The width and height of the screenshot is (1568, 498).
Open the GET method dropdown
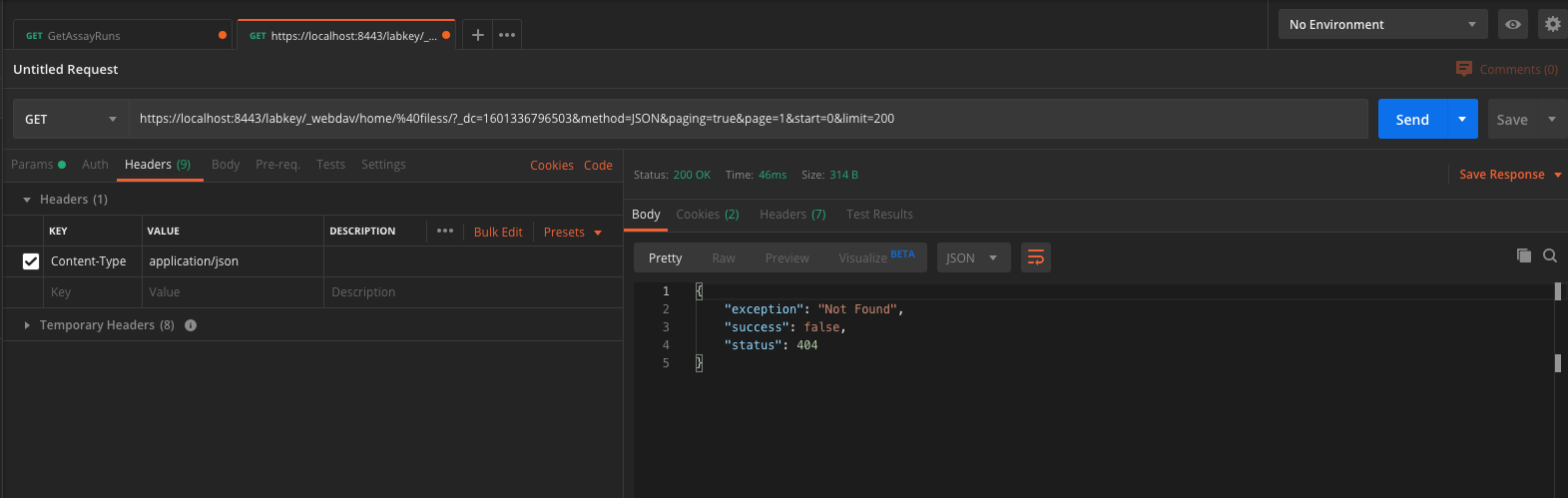71,119
